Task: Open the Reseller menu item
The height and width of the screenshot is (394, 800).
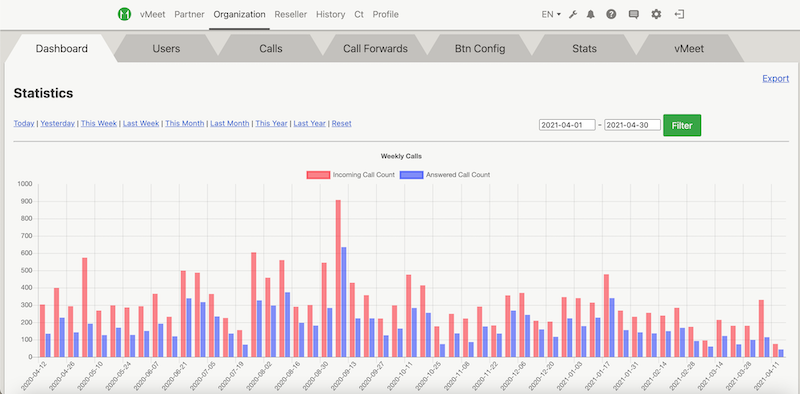Action: point(291,14)
